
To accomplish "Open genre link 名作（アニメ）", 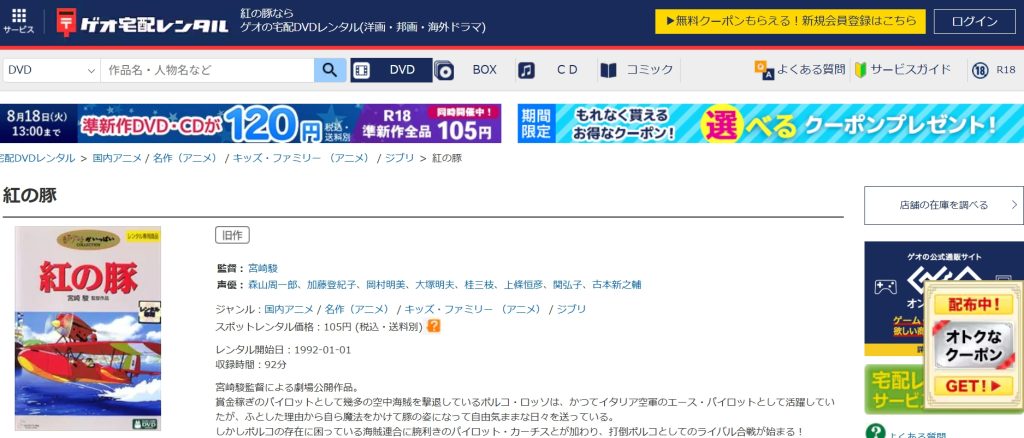I will (x=357, y=309).
